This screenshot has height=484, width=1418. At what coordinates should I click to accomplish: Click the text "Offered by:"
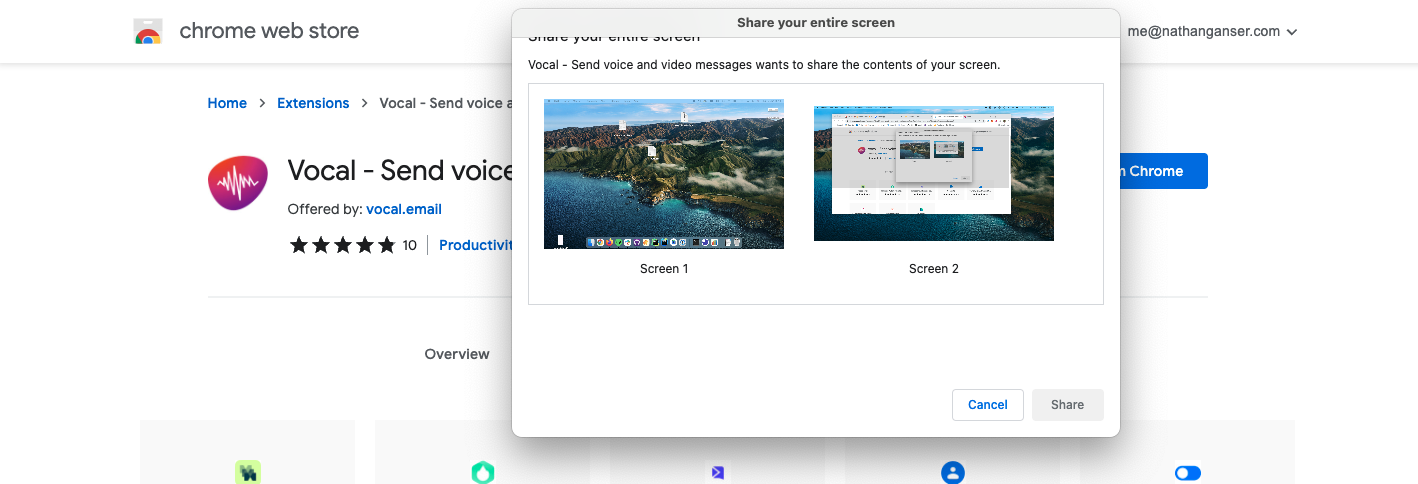pos(325,209)
